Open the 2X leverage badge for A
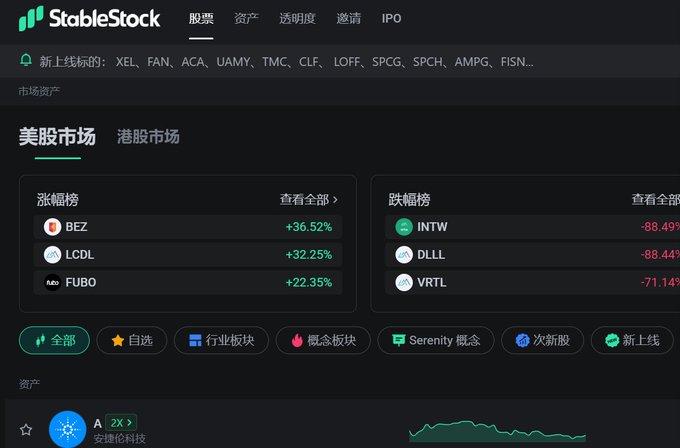680x448 pixels. 121,422
